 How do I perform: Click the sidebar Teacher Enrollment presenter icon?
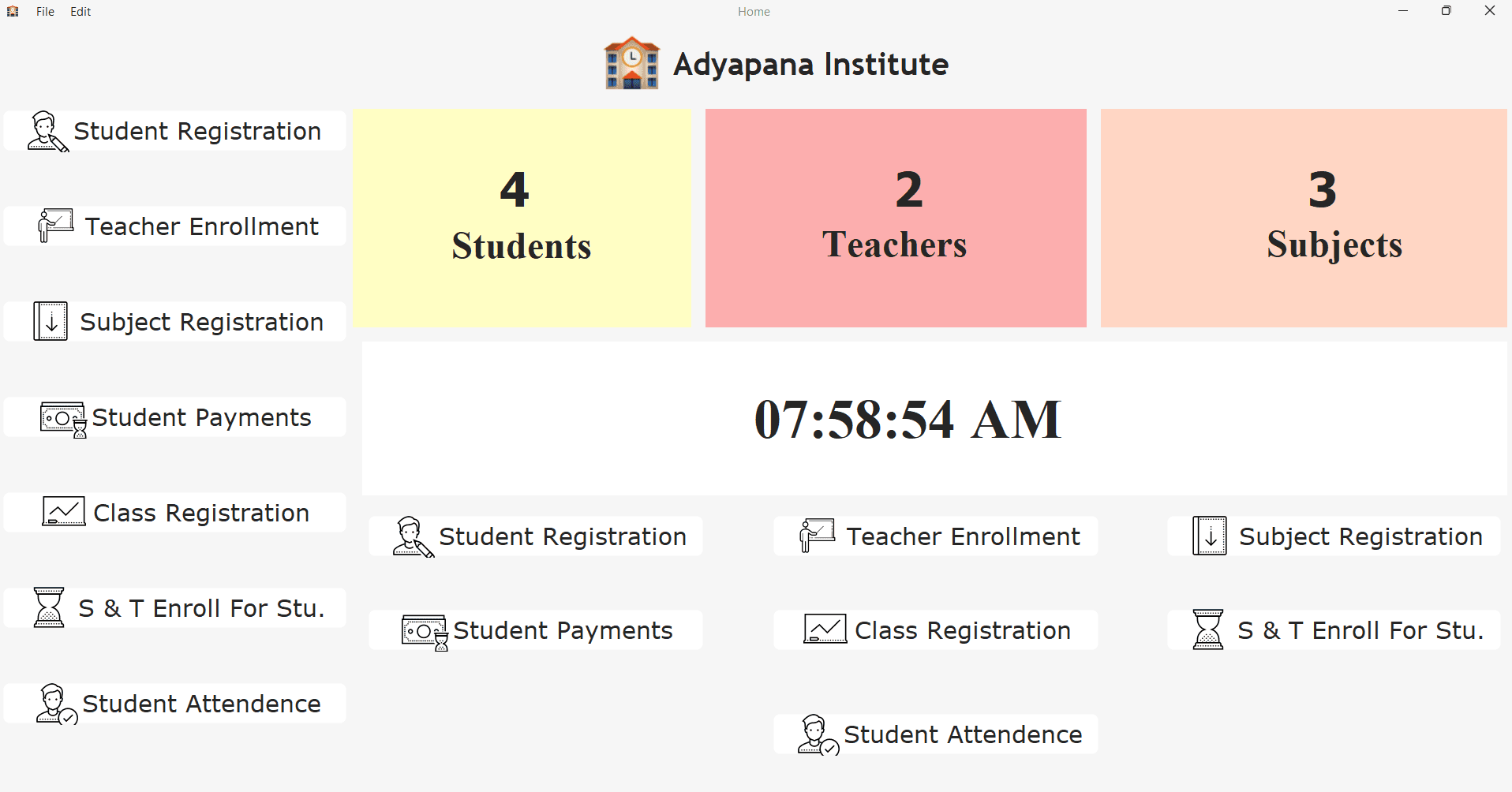coord(56,226)
